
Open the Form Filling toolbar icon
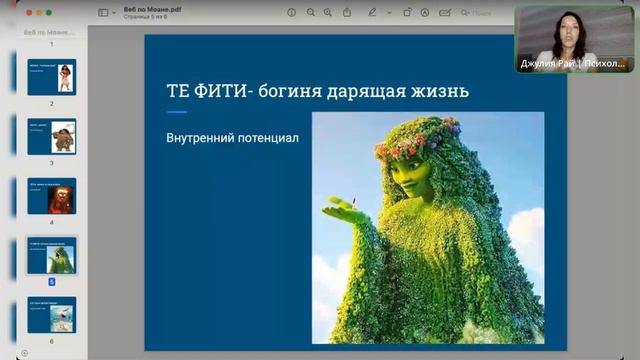pos(445,13)
